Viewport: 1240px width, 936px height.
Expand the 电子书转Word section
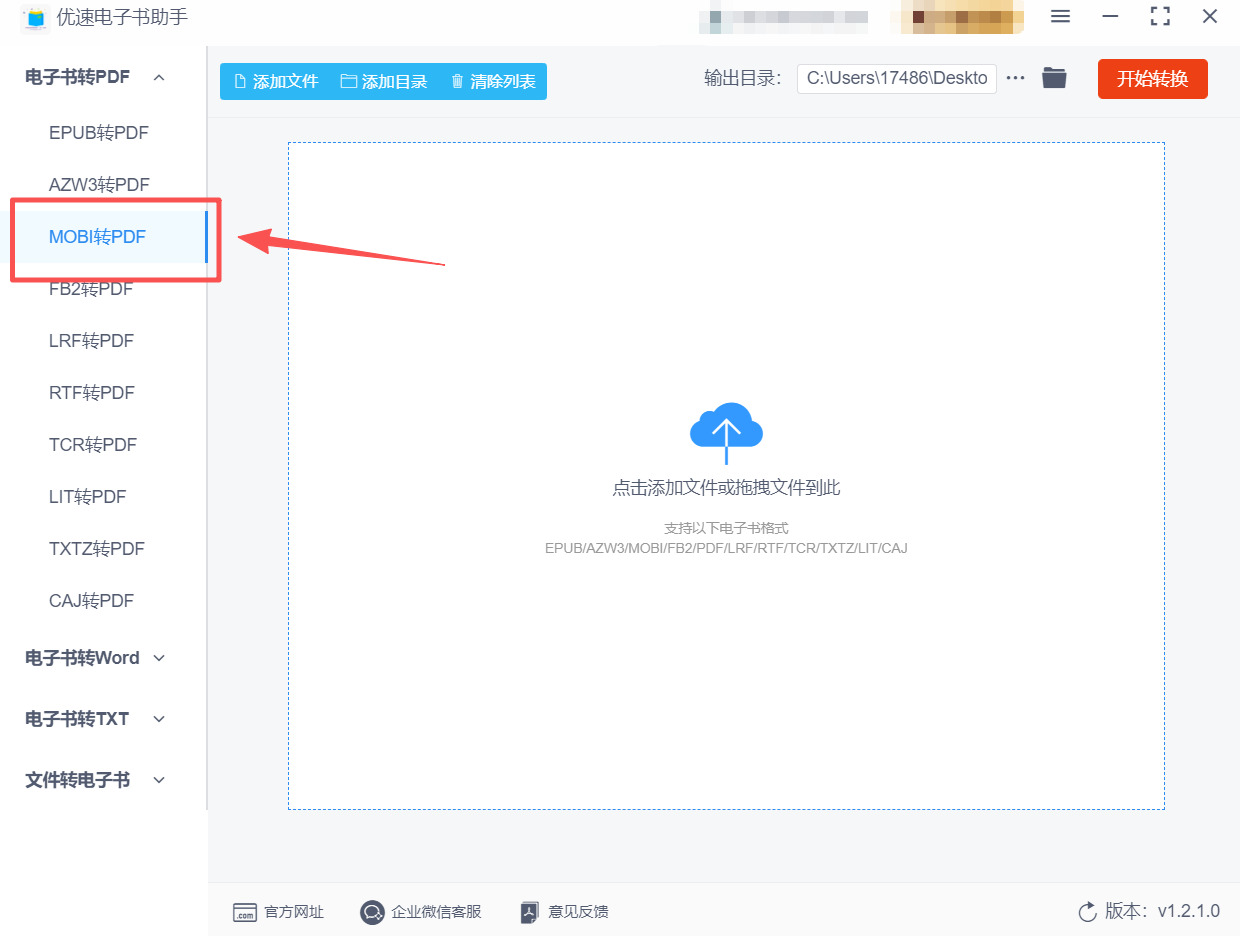click(96, 658)
